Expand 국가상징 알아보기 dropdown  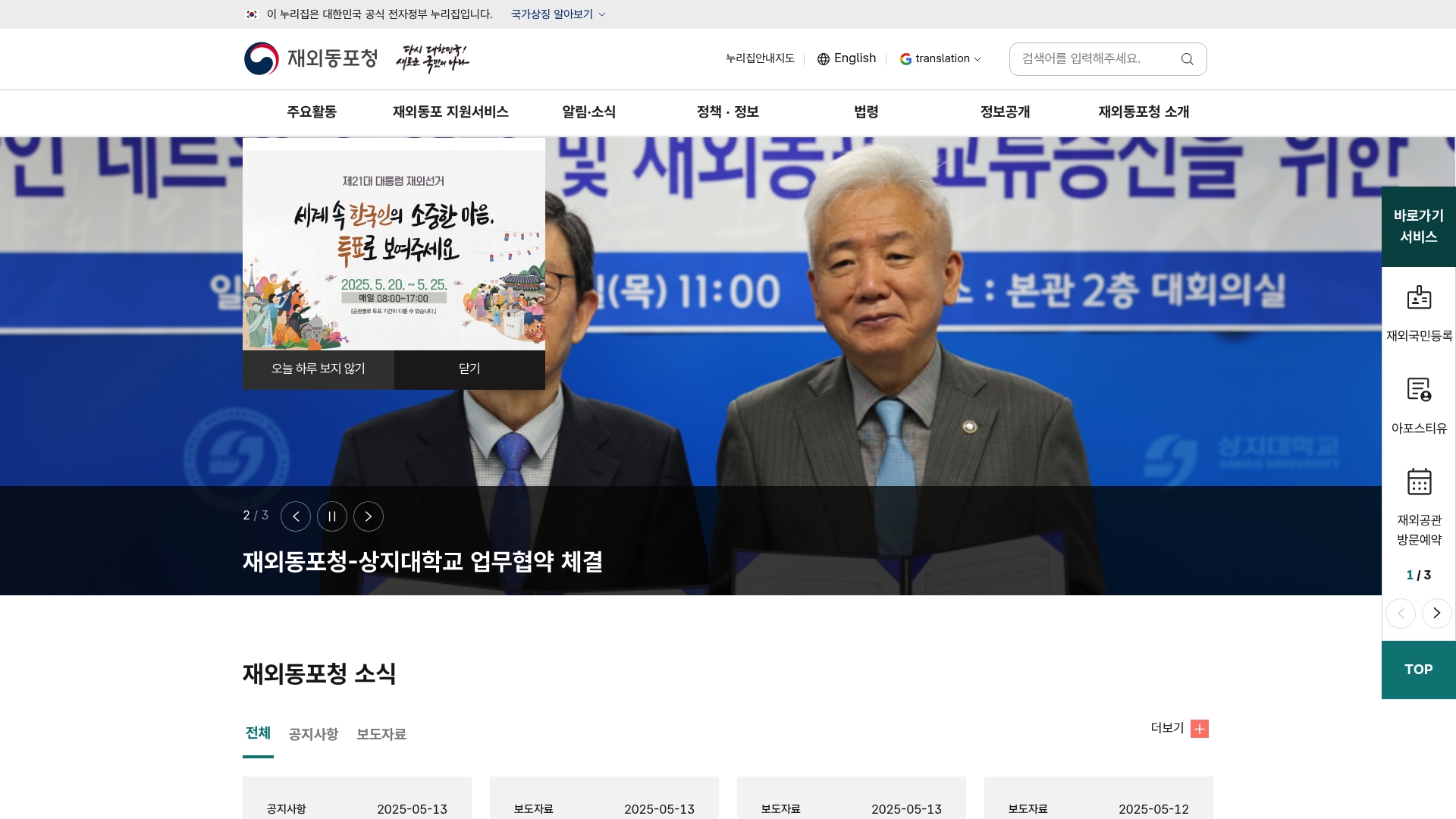pyautogui.click(x=558, y=14)
